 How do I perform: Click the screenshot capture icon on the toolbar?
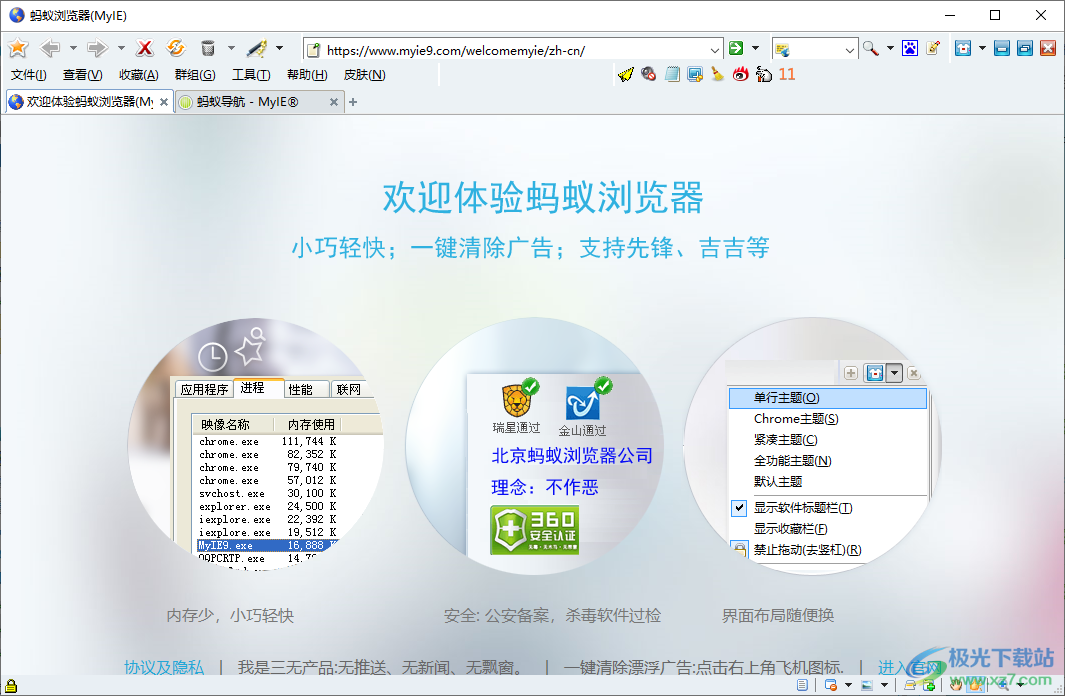696,75
